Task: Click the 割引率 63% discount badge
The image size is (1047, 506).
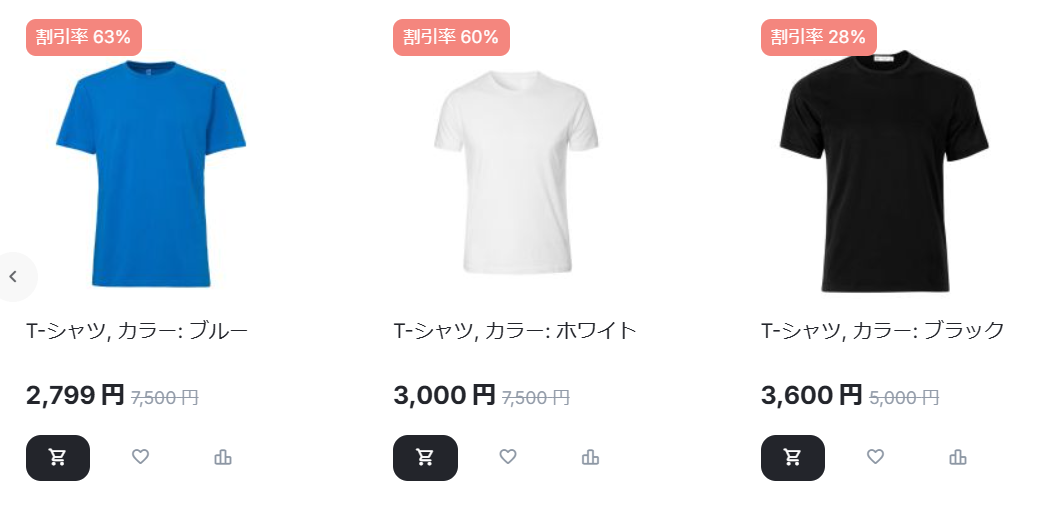Action: click(84, 37)
